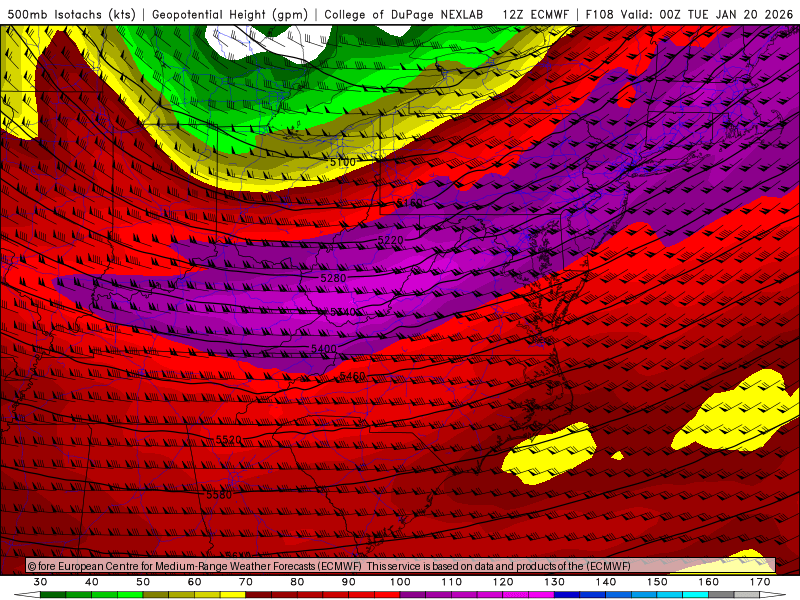Screen dimensions: 800x600
Task: Click the '150' value on the color scale
Action: click(x=658, y=582)
